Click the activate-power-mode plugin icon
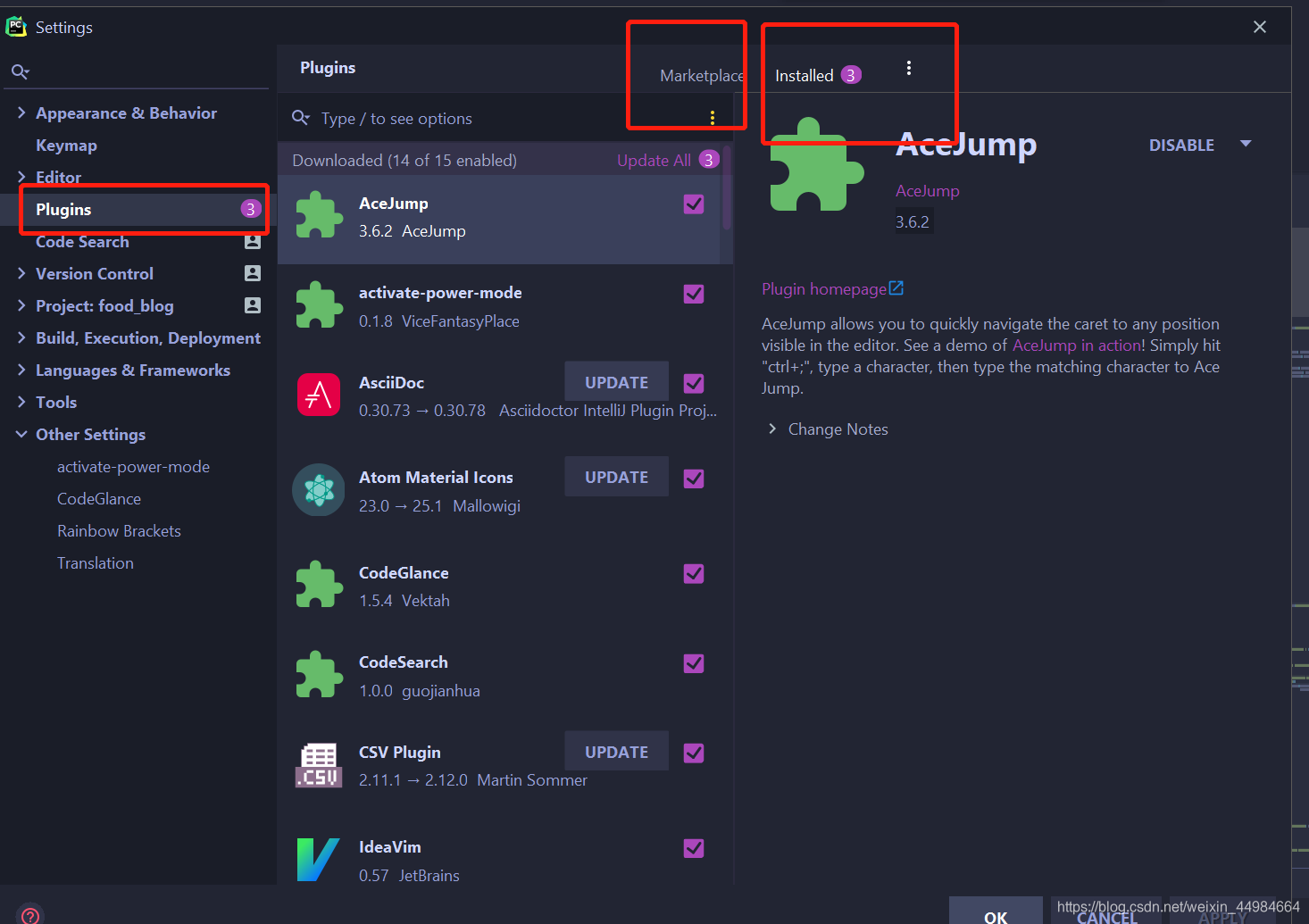Viewport: 1309px width, 924px height. (319, 305)
